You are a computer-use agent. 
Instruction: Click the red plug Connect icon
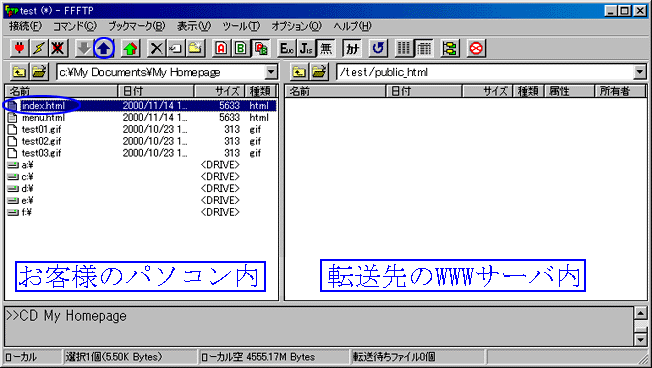pyautogui.click(x=19, y=49)
